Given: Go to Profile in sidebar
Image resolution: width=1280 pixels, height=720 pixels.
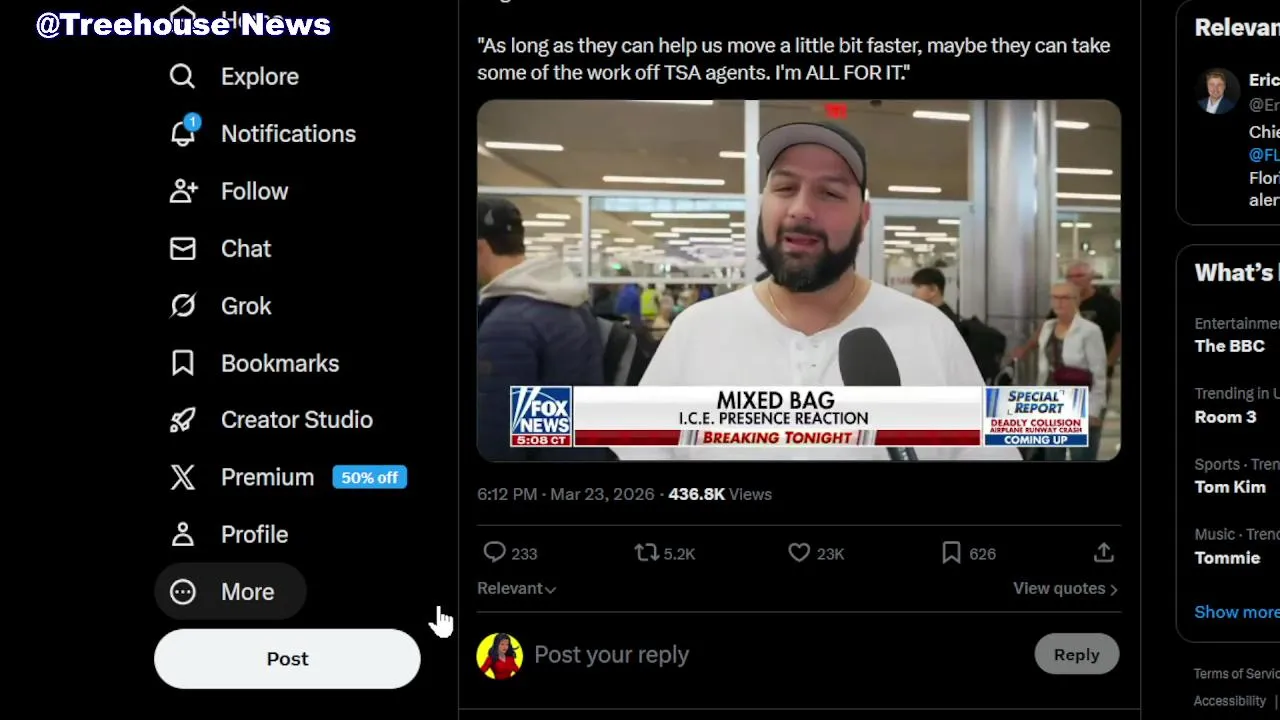Looking at the screenshot, I should [230, 534].
